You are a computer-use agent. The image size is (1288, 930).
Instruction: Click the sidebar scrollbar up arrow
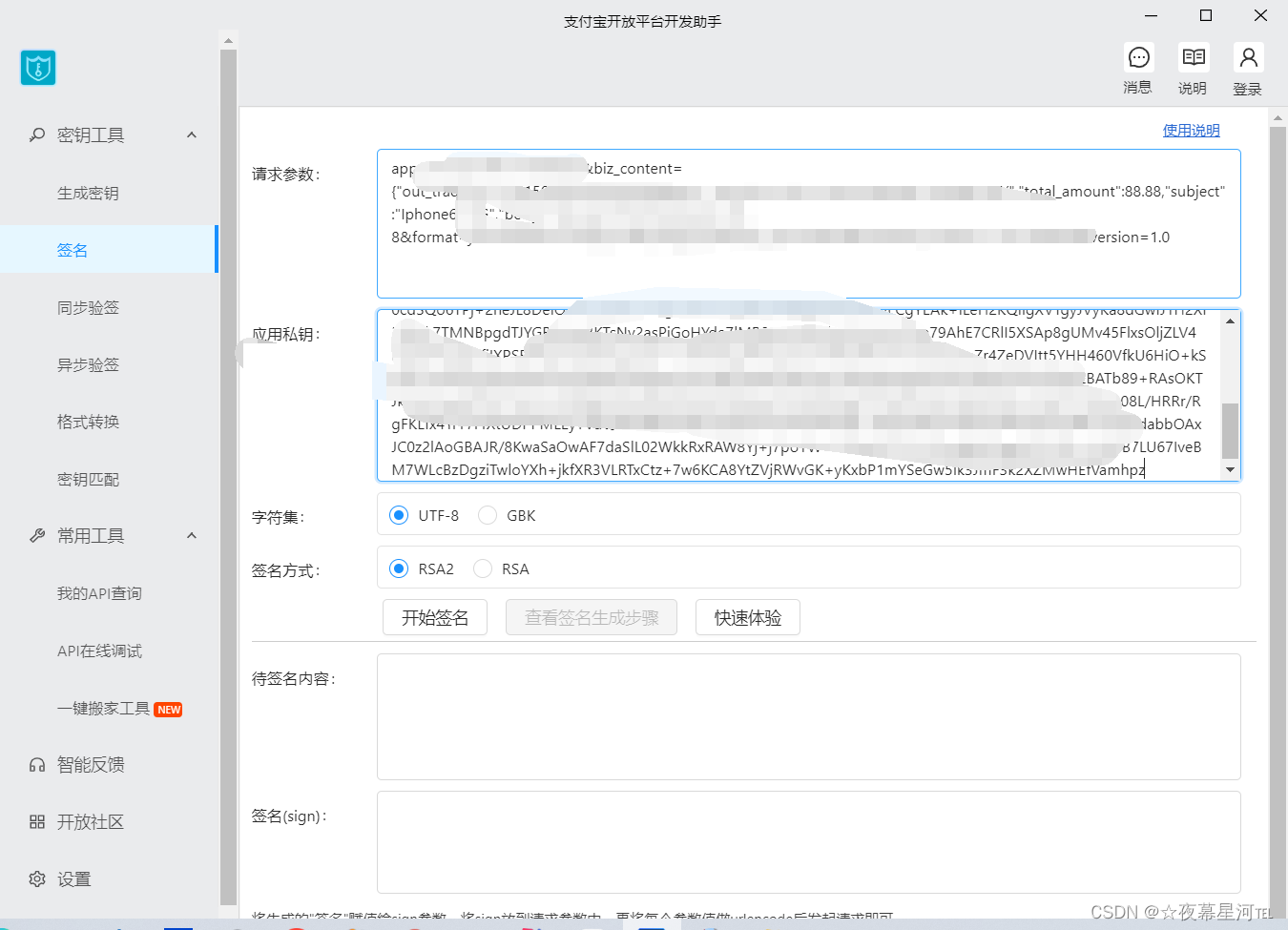point(228,41)
